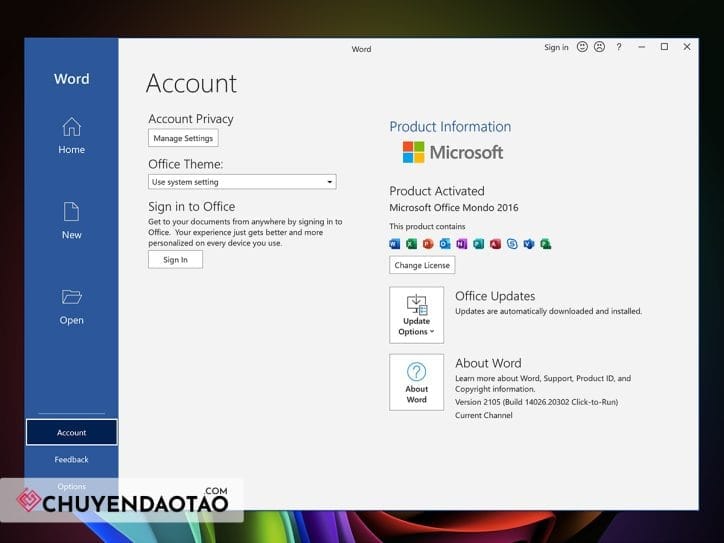Screen dimensions: 724x543
Task: Click the Open folder icon
Action: (72, 296)
